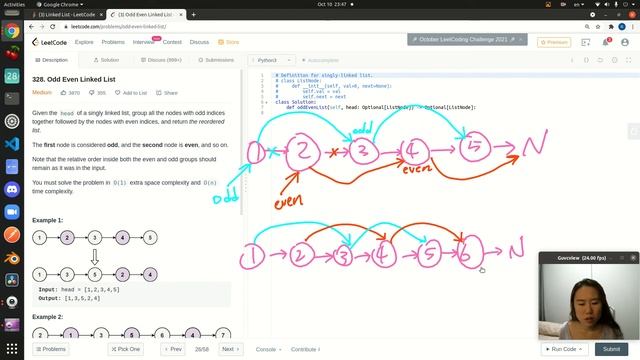Launch Visual Studio Code from dock
Image resolution: width=640 pixels, height=360 pixels.
point(12,144)
